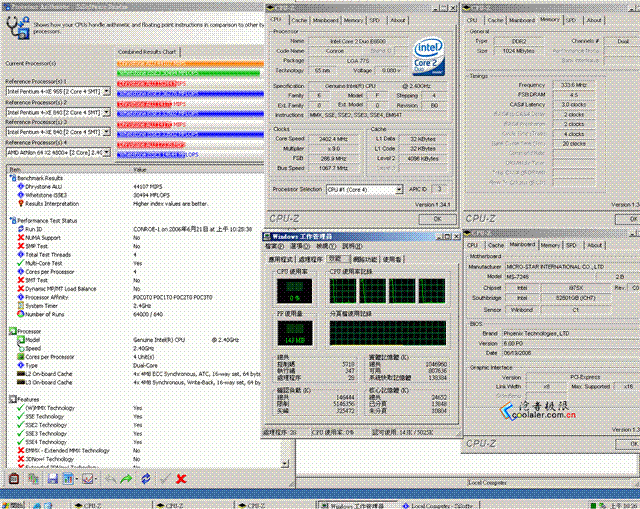Viewport: 640px width, 509px height.
Task: Click the red X Cancel icon in Sandra toolbar
Action: tap(181, 479)
